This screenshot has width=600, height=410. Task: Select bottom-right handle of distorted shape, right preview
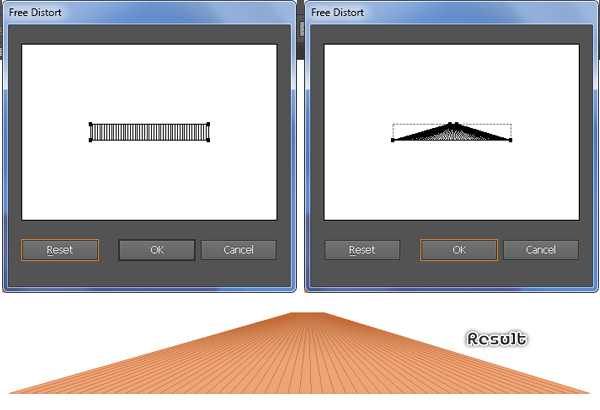tap(510, 140)
